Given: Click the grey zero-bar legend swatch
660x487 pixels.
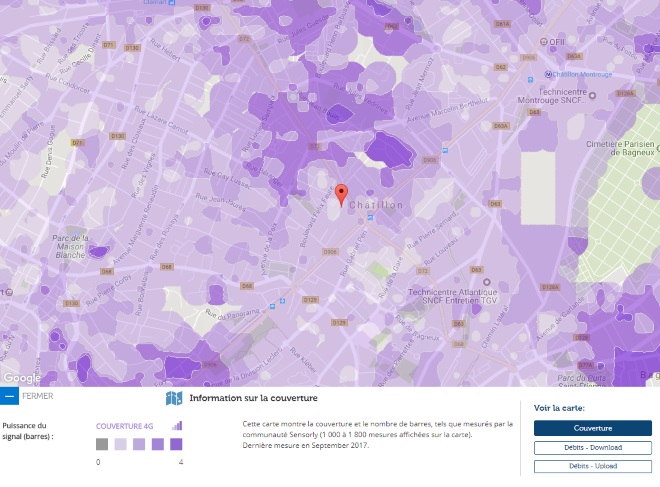Looking at the screenshot, I should [x=102, y=444].
